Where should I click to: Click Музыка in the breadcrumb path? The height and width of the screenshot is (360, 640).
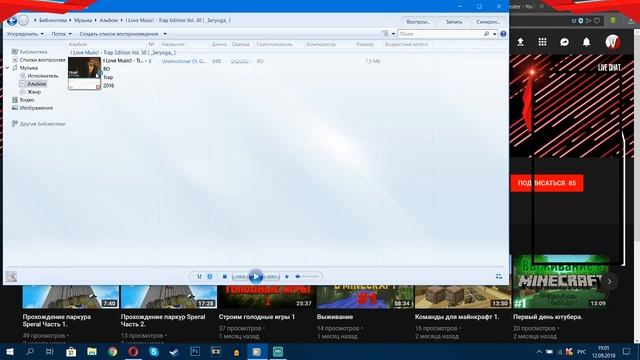83,20
